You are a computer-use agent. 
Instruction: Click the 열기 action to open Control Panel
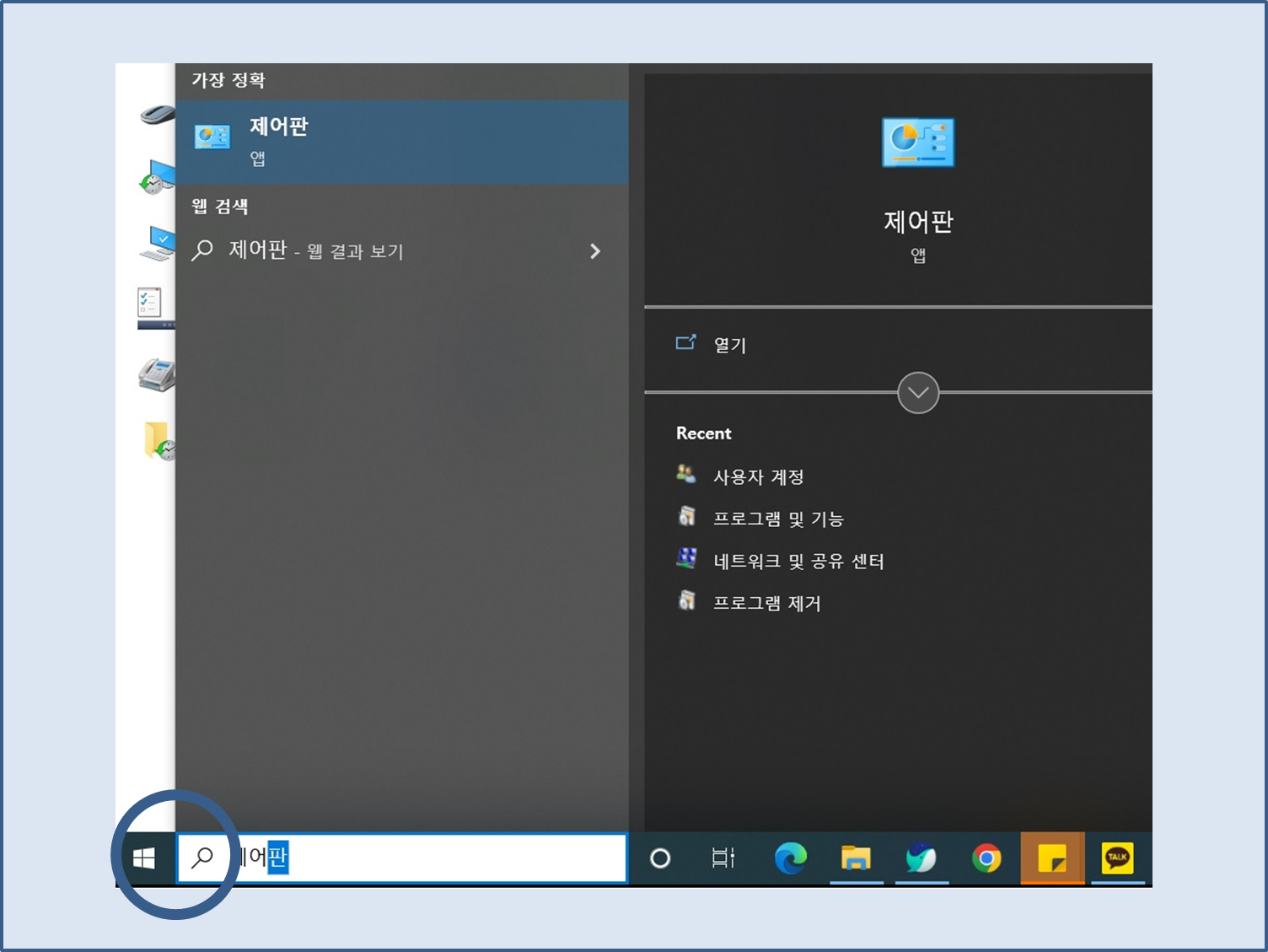point(730,345)
